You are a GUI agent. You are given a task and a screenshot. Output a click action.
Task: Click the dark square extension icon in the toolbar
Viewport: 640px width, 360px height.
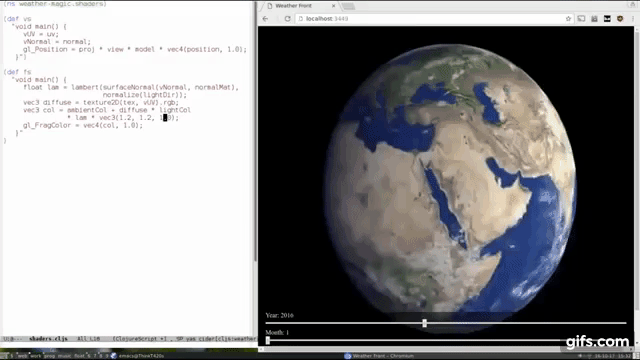click(x=607, y=19)
